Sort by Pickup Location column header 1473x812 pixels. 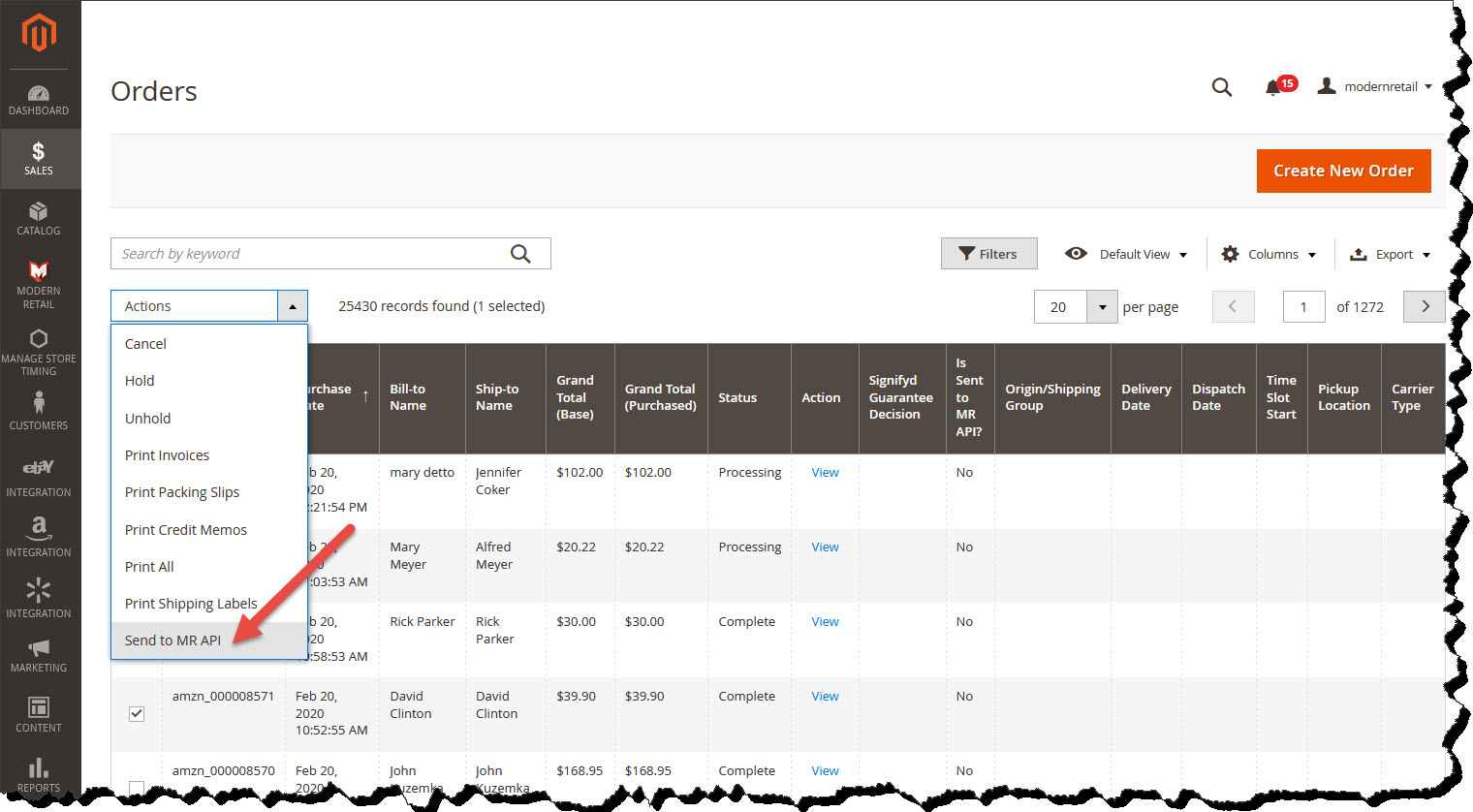pyautogui.click(x=1344, y=397)
